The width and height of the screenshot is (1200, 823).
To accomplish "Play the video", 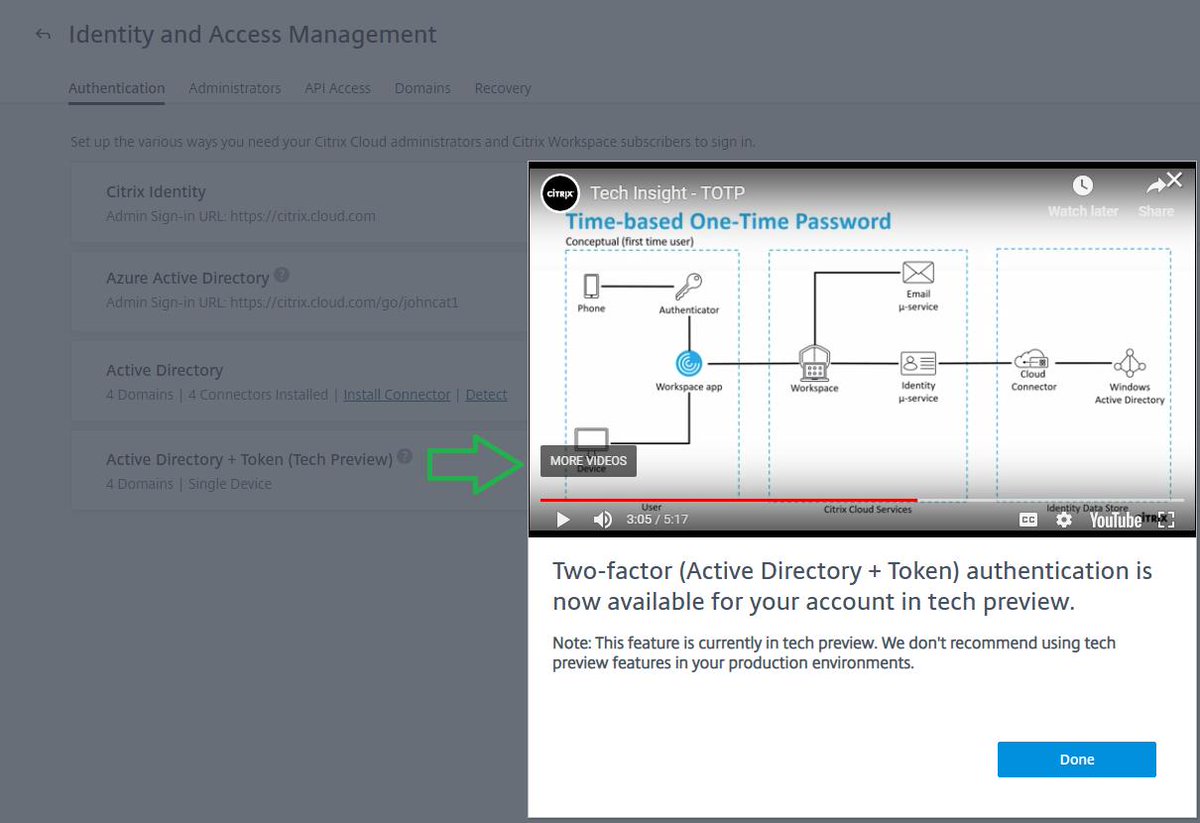I will [x=563, y=520].
